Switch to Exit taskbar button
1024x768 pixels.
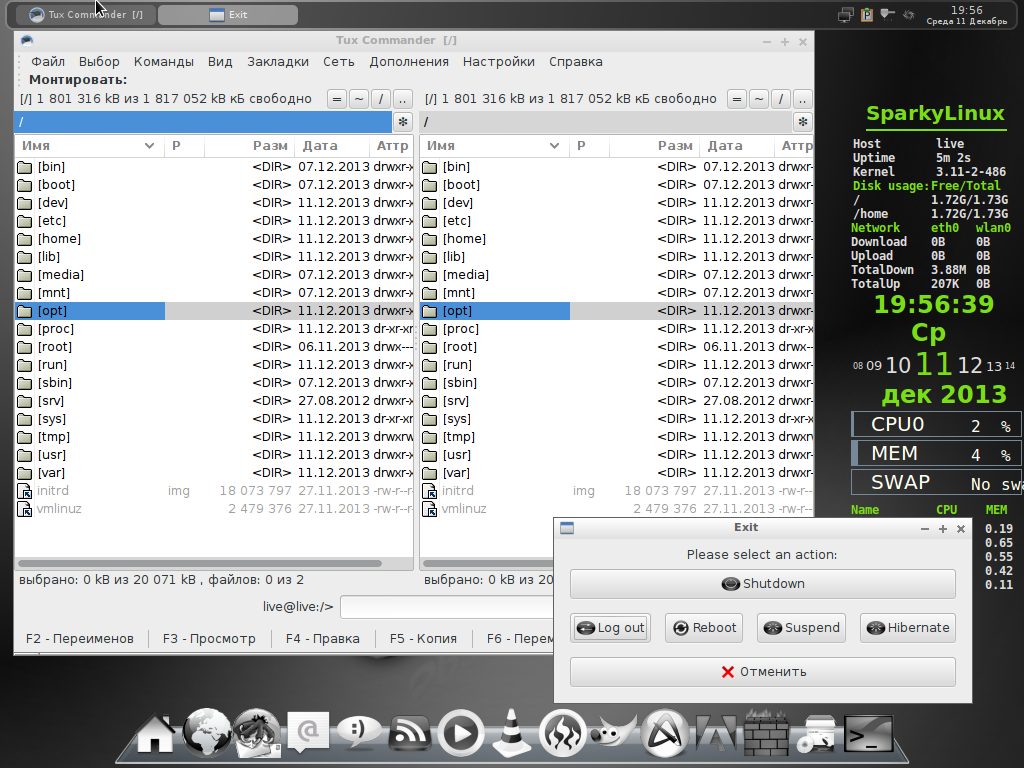point(228,14)
